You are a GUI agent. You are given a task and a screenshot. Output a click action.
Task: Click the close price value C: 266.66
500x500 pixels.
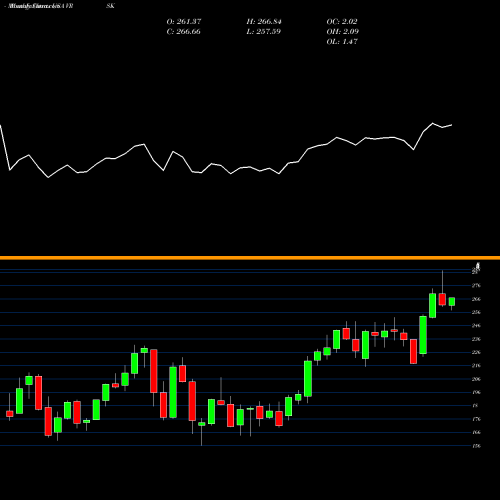183,32
